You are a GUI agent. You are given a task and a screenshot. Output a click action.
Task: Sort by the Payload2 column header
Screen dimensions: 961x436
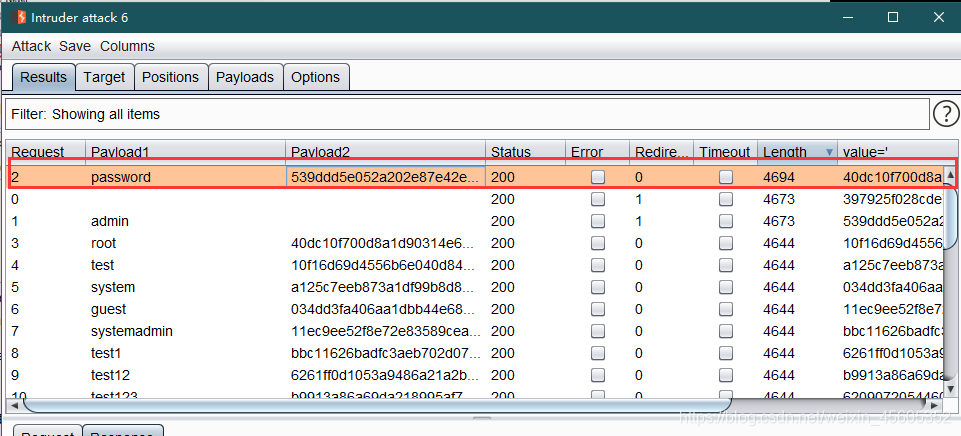pos(386,152)
